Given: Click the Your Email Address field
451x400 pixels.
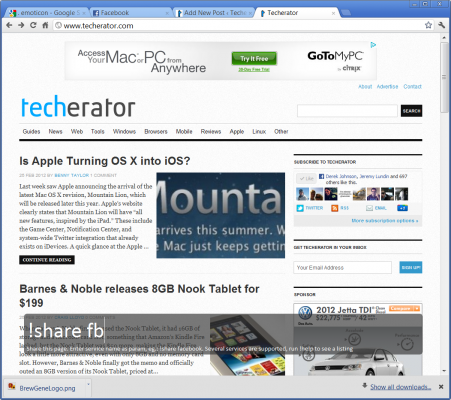Looking at the screenshot, I should [x=342, y=267].
